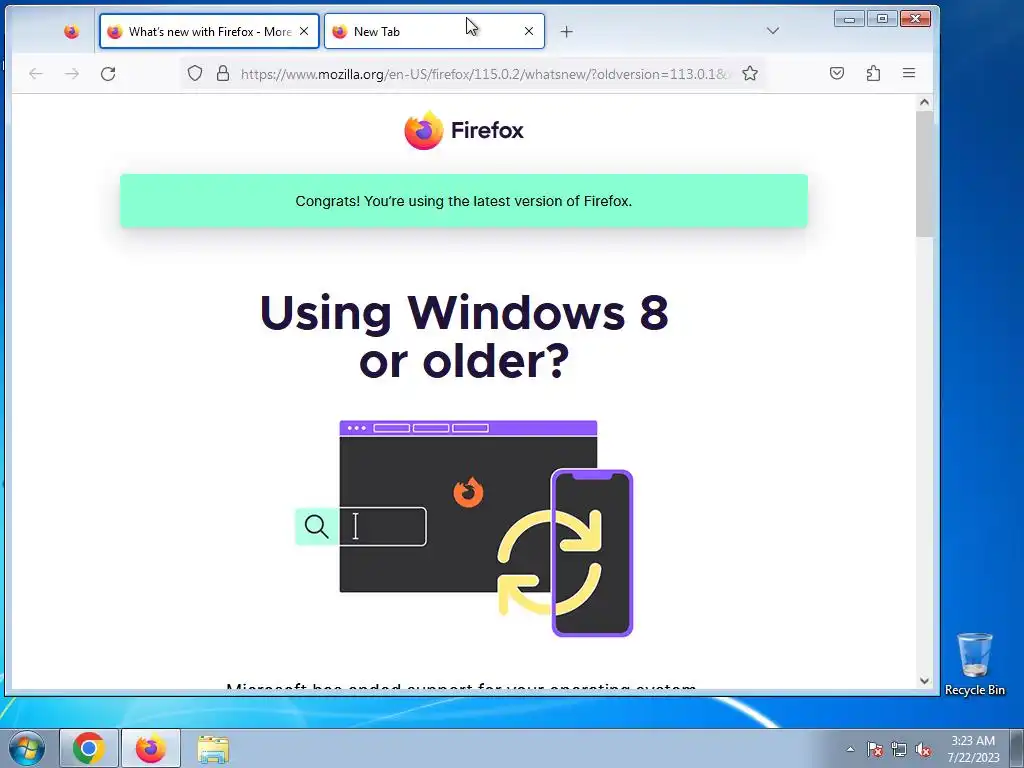Open the Extensions puzzle-piece menu
1024x768 pixels.
pos(873,73)
